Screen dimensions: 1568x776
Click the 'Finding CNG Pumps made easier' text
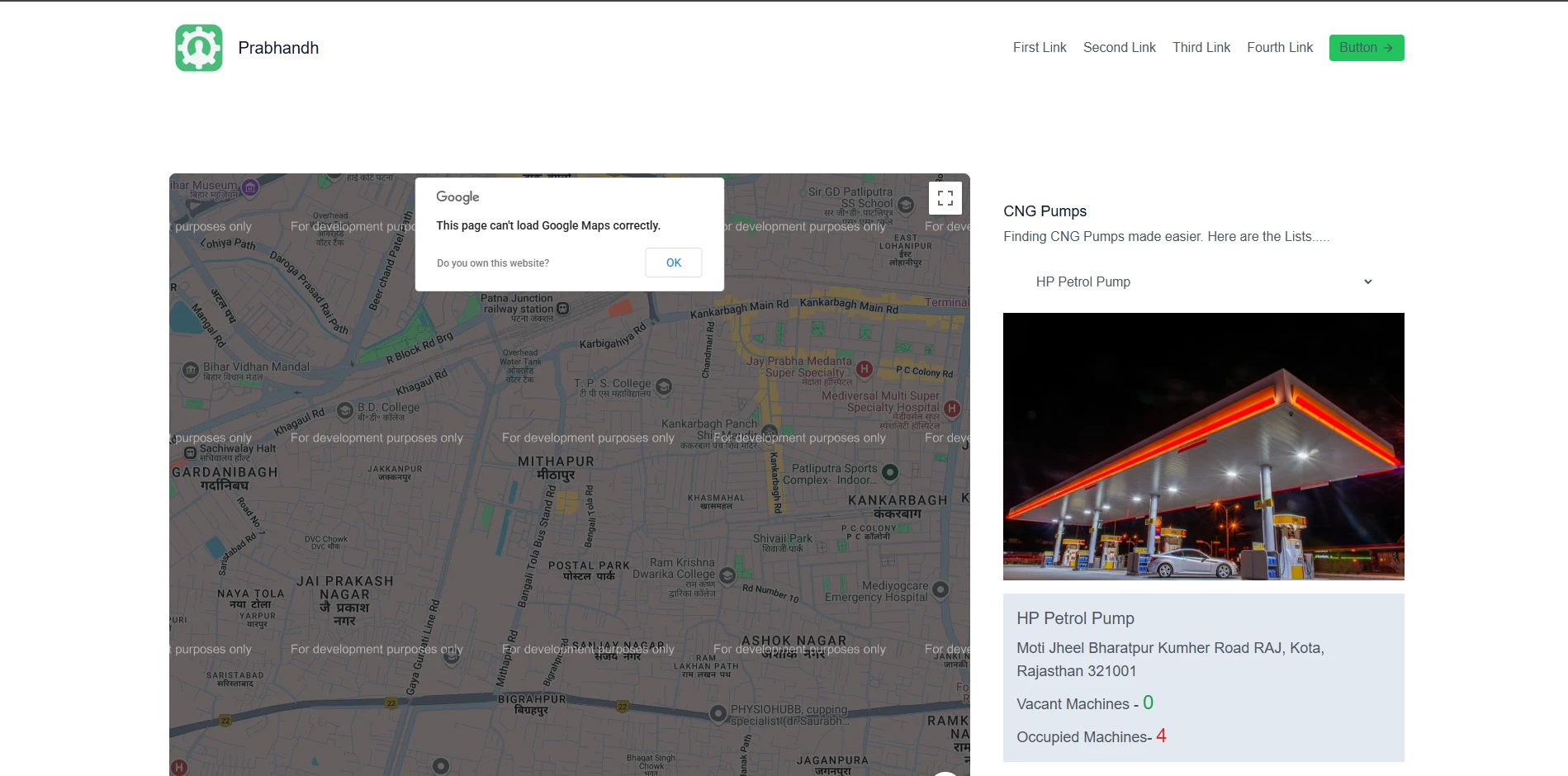1166,237
